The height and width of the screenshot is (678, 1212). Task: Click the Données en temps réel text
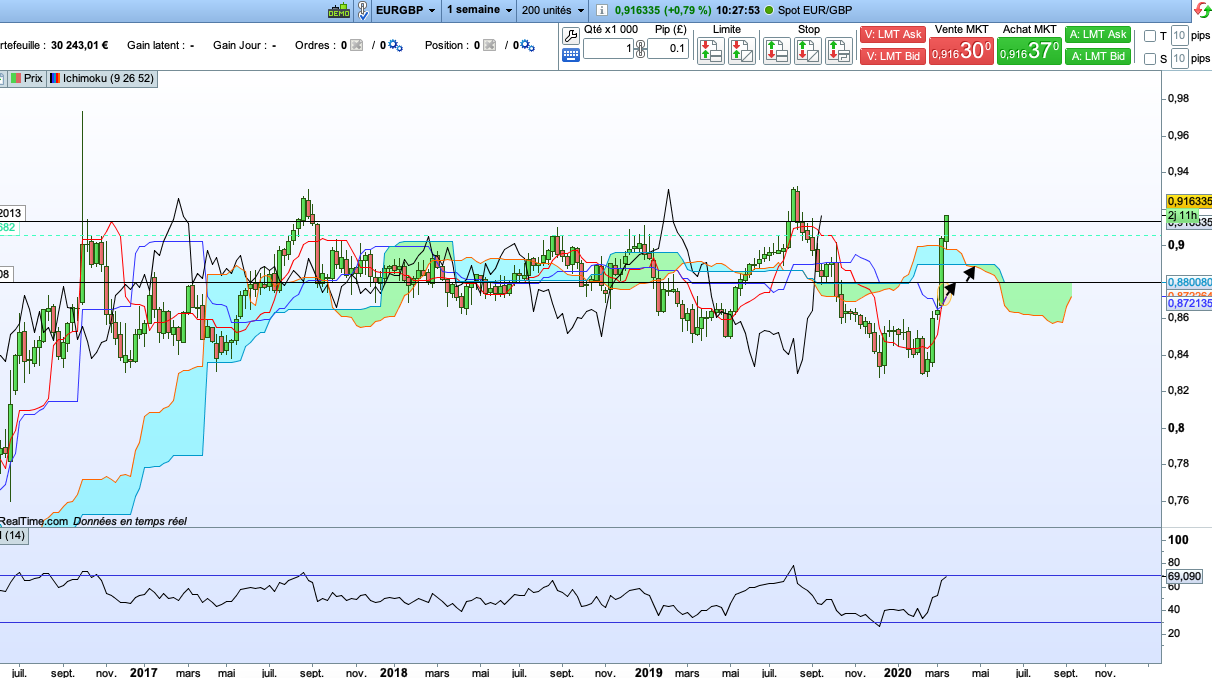point(130,521)
